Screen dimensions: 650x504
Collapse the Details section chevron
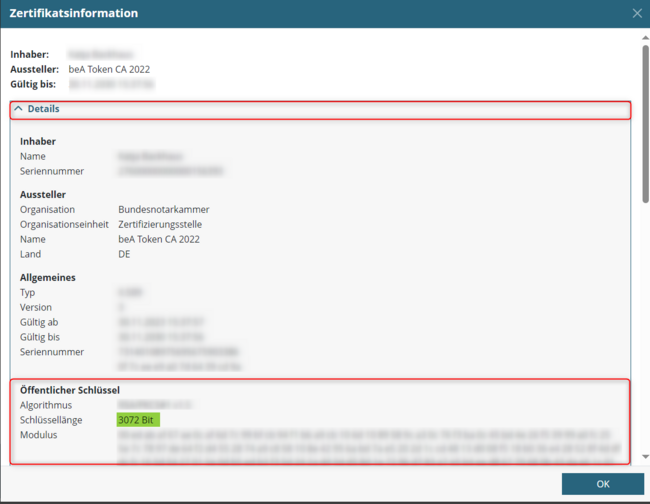[x=18, y=109]
